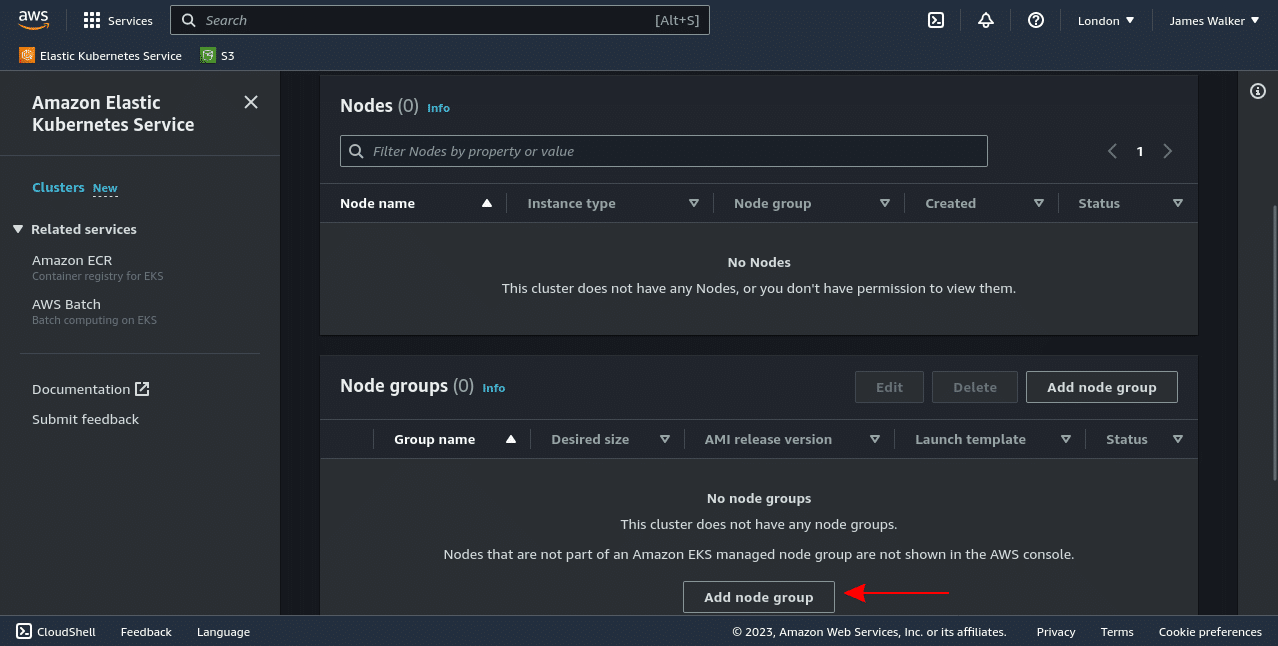Click the Group name column header
The width and height of the screenshot is (1278, 646).
coord(434,439)
